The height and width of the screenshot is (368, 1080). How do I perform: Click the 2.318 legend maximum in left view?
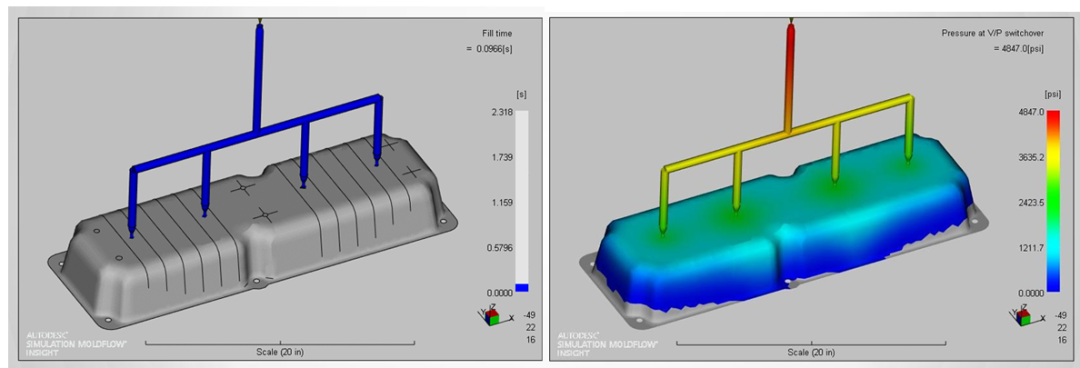(x=500, y=112)
